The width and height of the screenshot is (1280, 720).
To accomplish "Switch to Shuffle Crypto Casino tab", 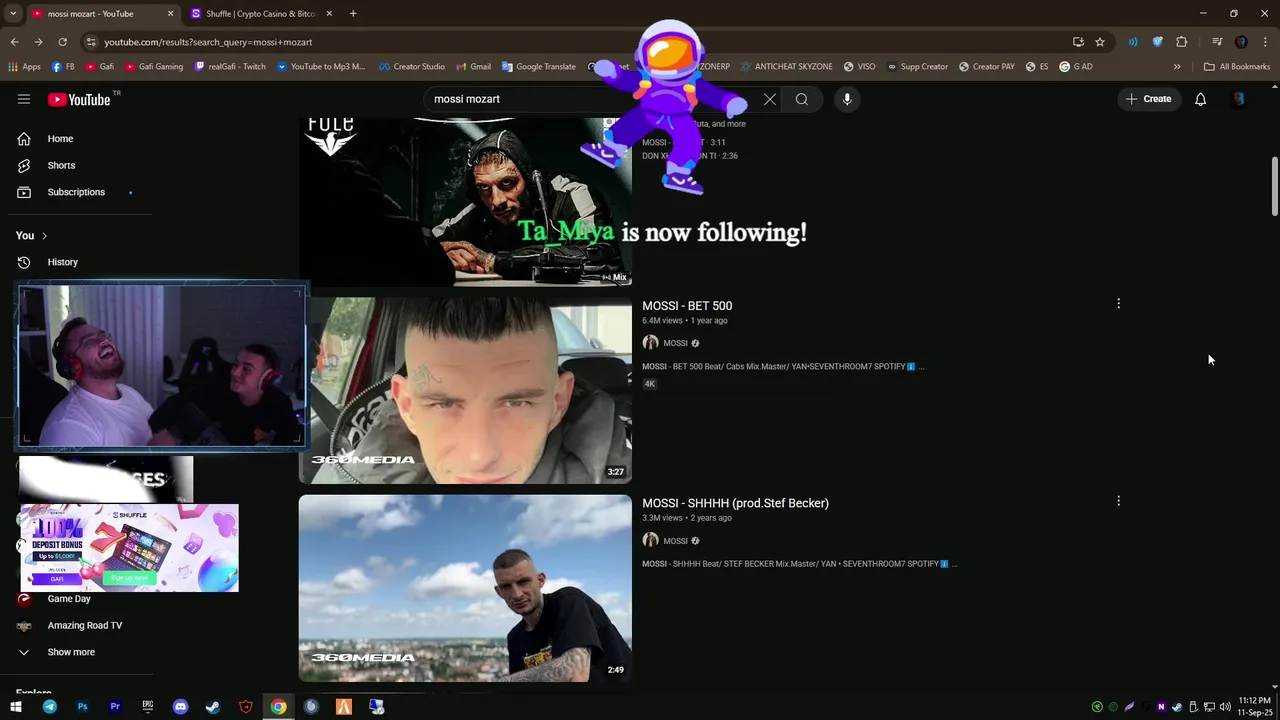I will (x=261, y=14).
